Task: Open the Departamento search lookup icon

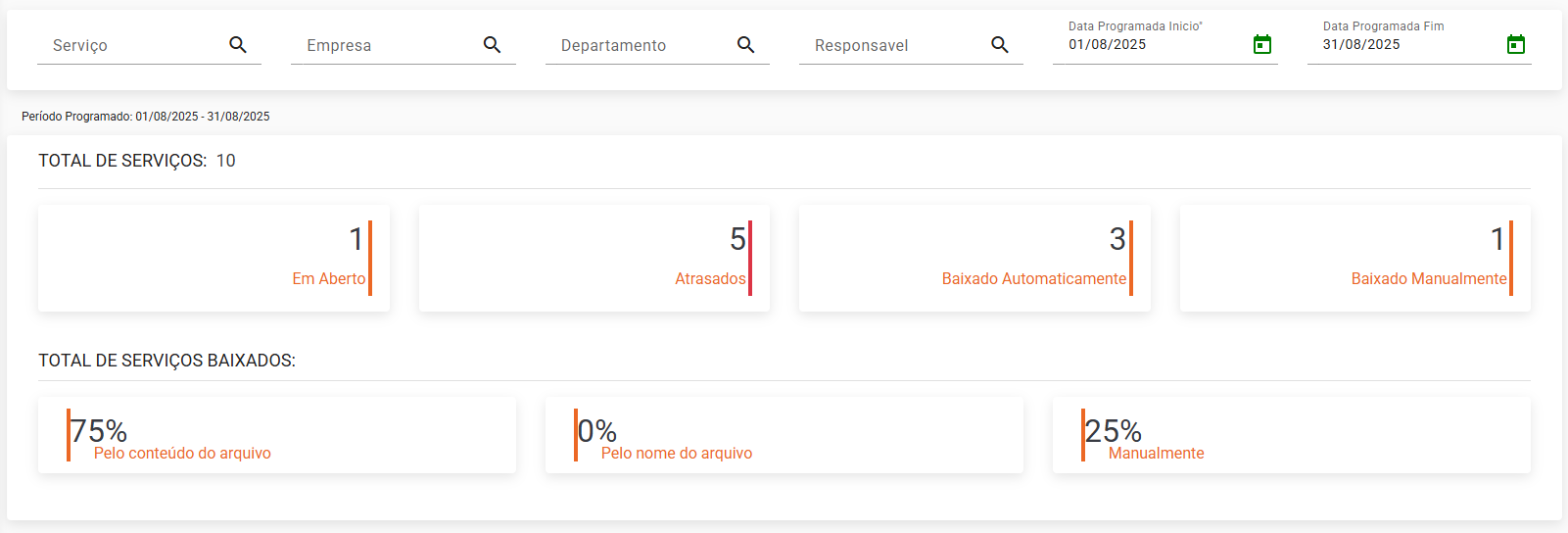Action: coord(746,45)
